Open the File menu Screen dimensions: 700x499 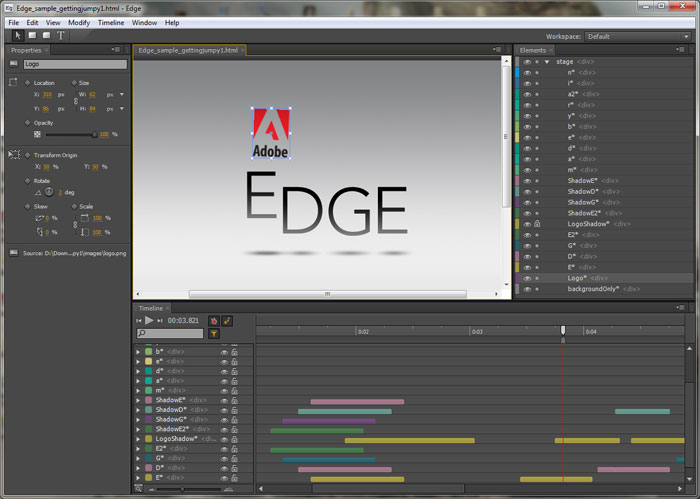coord(14,23)
